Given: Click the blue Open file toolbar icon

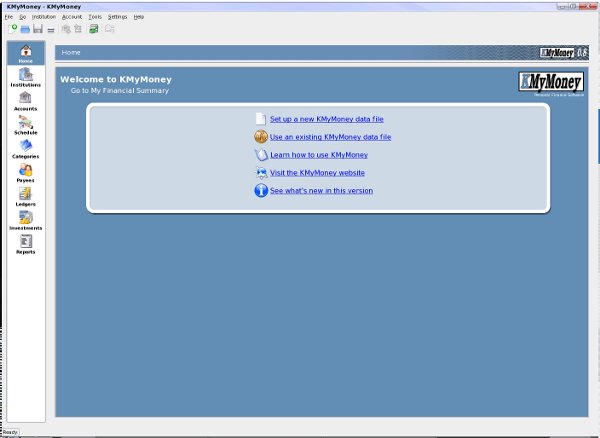Looking at the screenshot, I should [x=25, y=29].
